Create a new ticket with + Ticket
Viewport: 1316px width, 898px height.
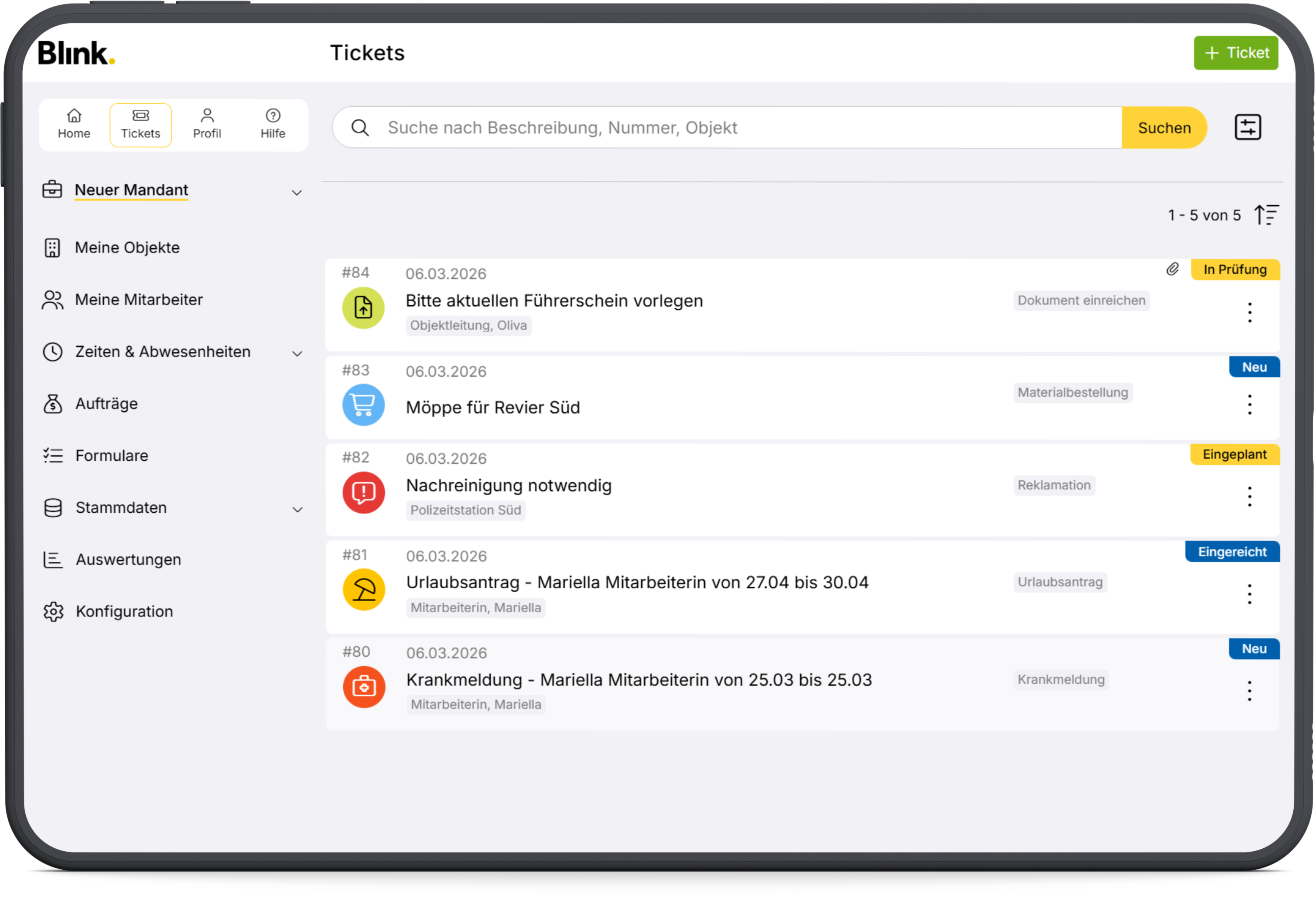1236,53
